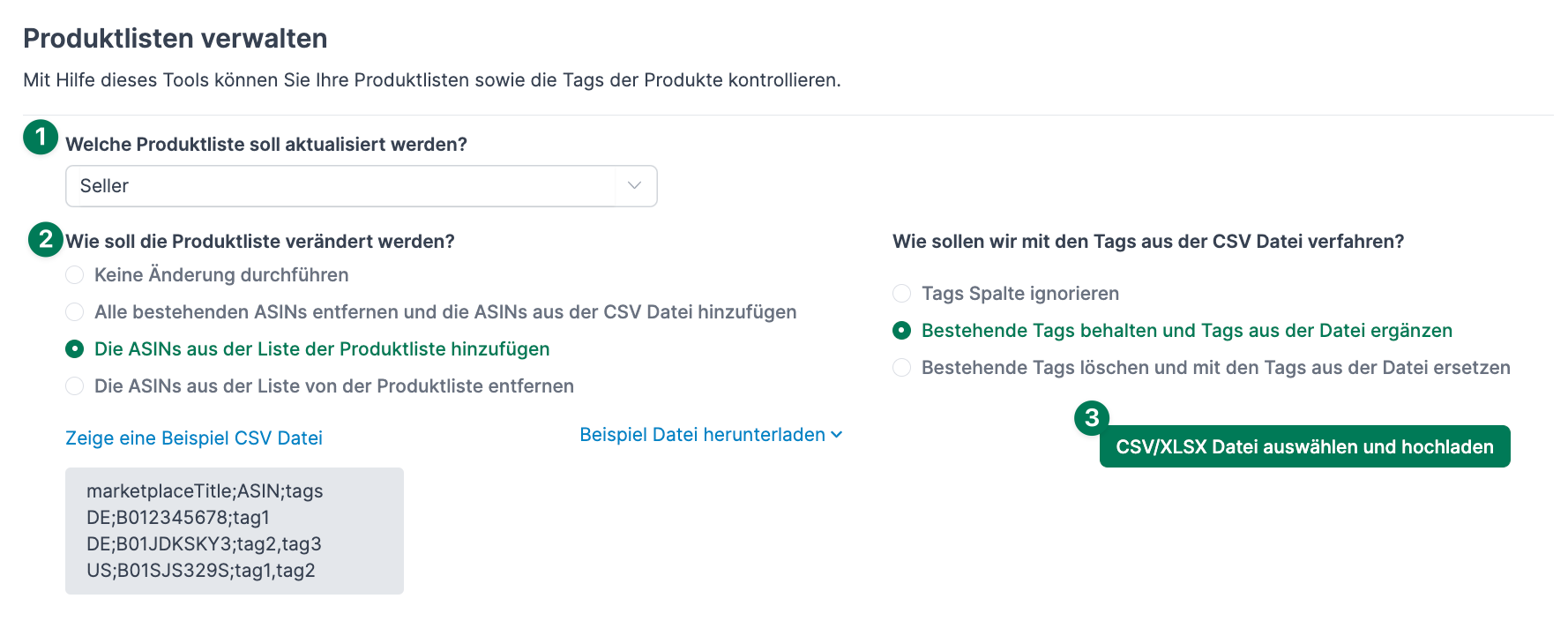Enable 'Tags Spalte ignorieren' option

[901, 293]
